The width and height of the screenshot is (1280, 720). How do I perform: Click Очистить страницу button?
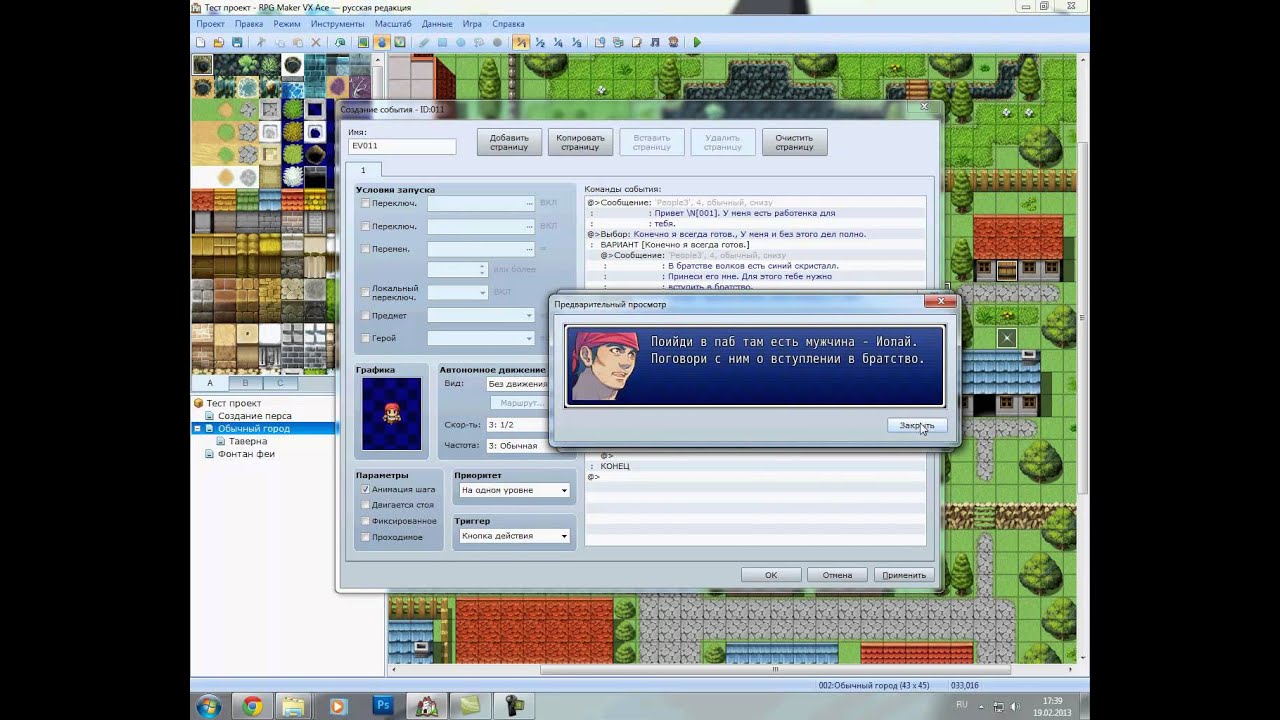[794, 142]
